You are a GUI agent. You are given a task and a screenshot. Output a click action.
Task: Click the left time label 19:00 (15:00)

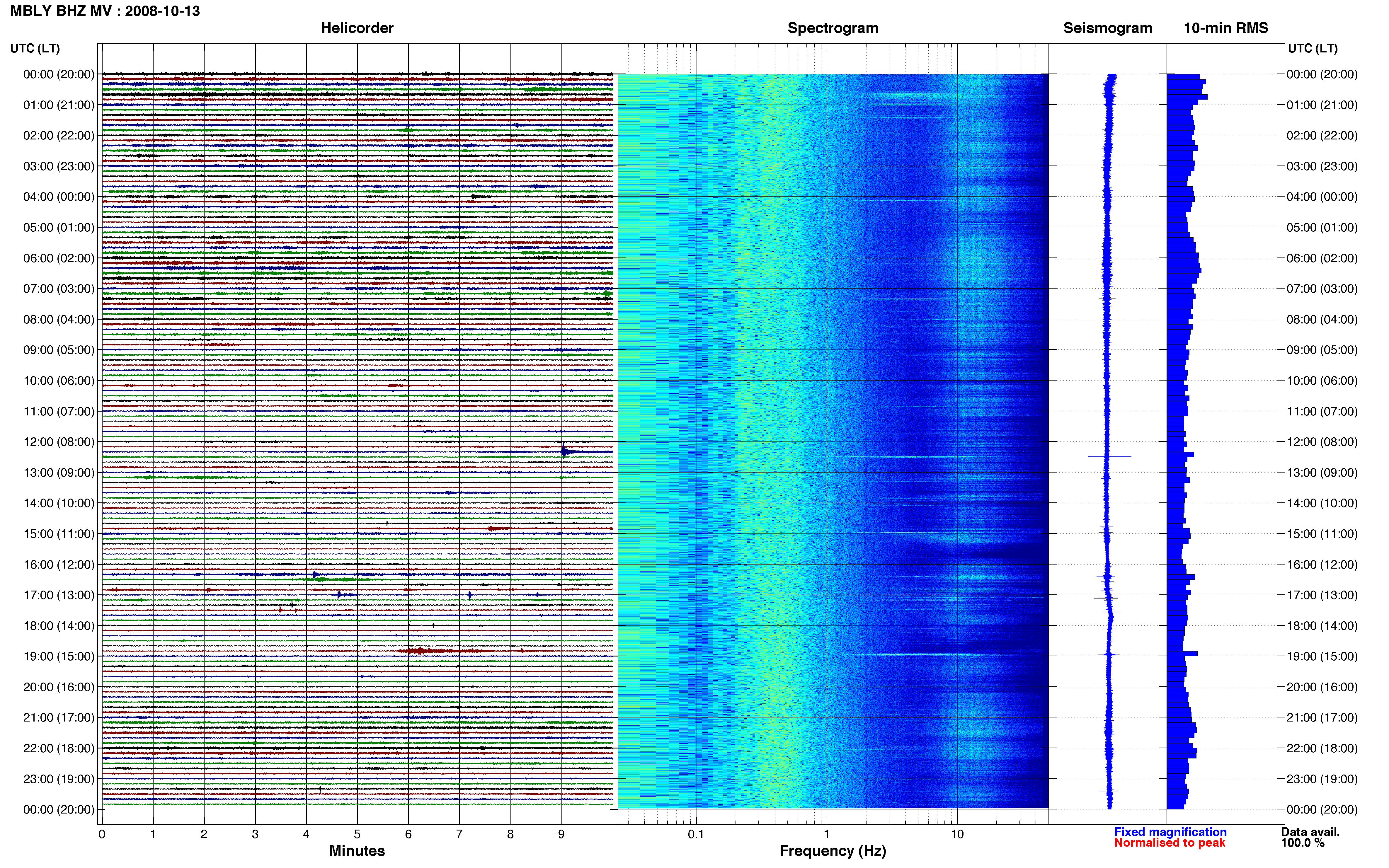(59, 656)
